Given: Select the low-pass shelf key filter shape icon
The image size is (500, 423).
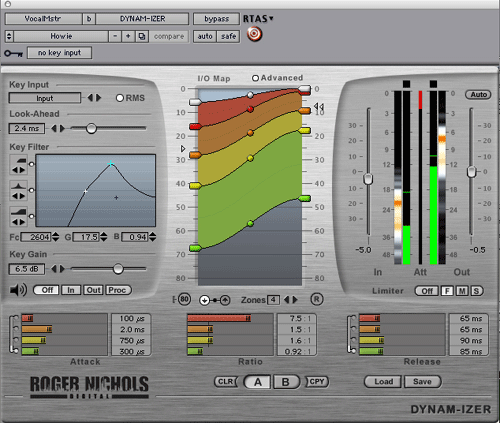Looking at the screenshot, I should click(19, 217).
